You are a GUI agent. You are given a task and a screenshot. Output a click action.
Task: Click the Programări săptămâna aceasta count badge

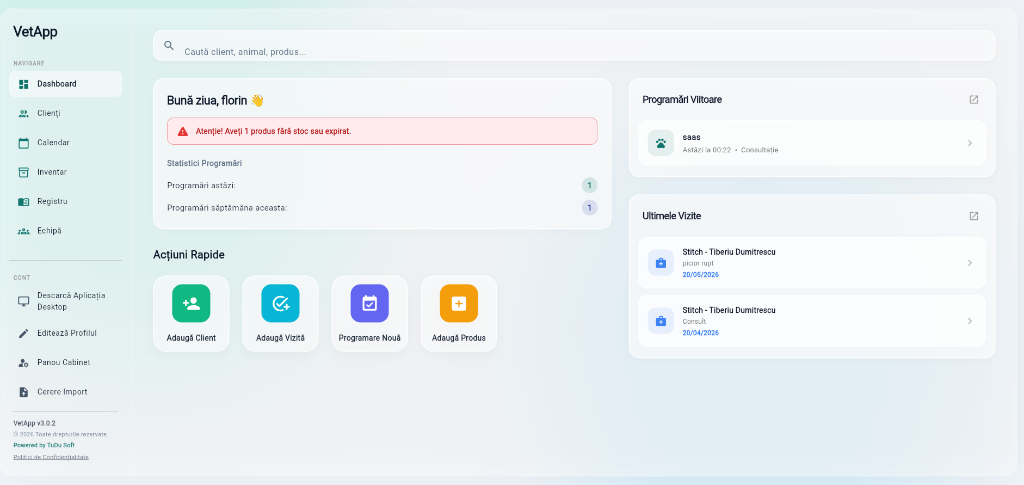pos(589,208)
